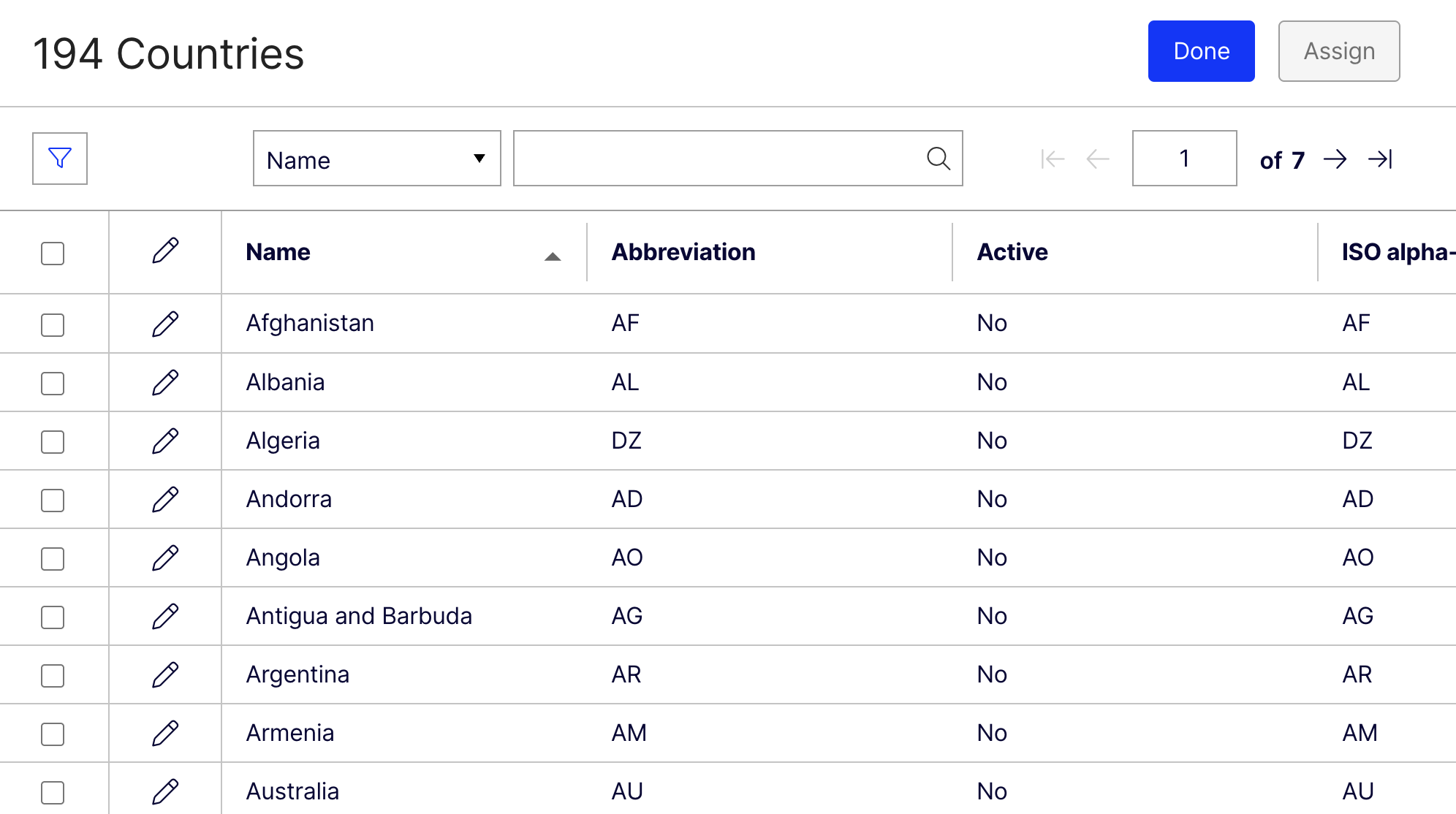Click the Assign button
Screen dimensions: 1456x814
coord(1338,50)
